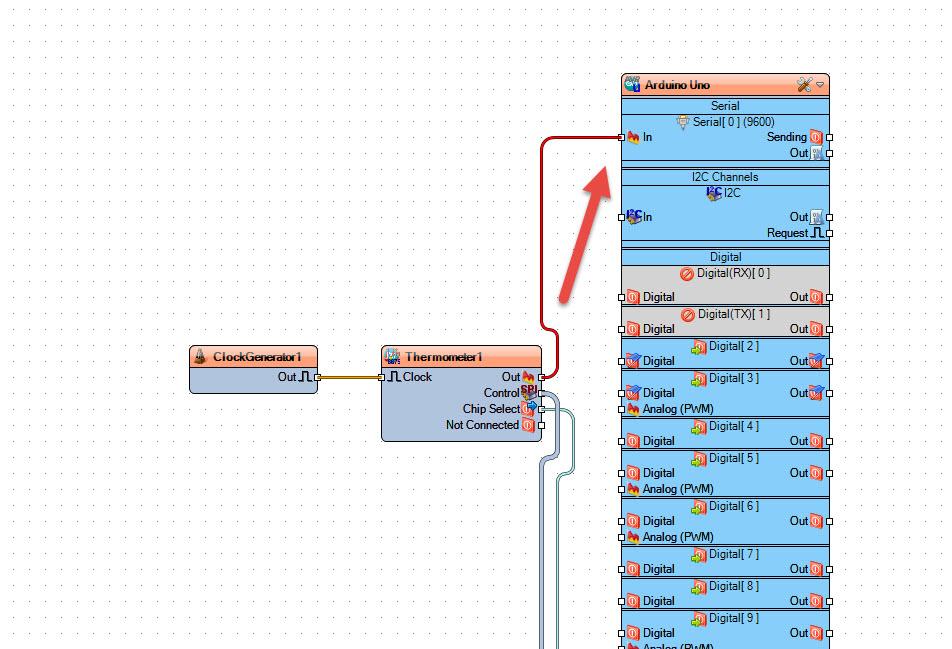The image size is (952, 649).
Task: Click the Digital[9] channel header icon
Action: coord(699,619)
